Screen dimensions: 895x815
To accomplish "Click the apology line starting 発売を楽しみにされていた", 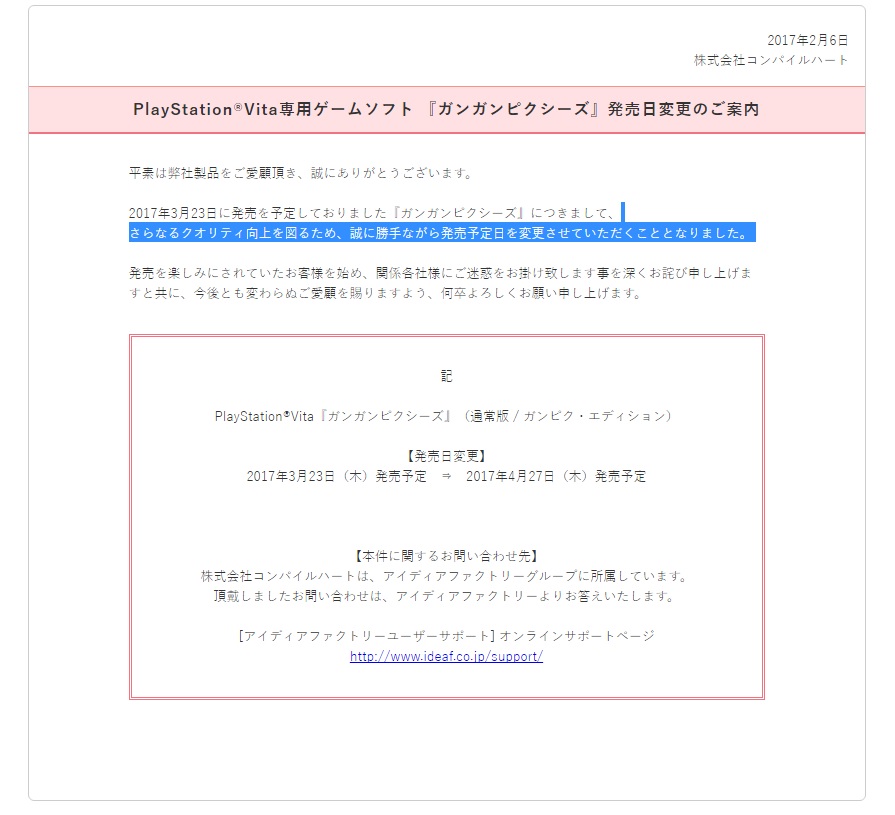I will tap(440, 273).
